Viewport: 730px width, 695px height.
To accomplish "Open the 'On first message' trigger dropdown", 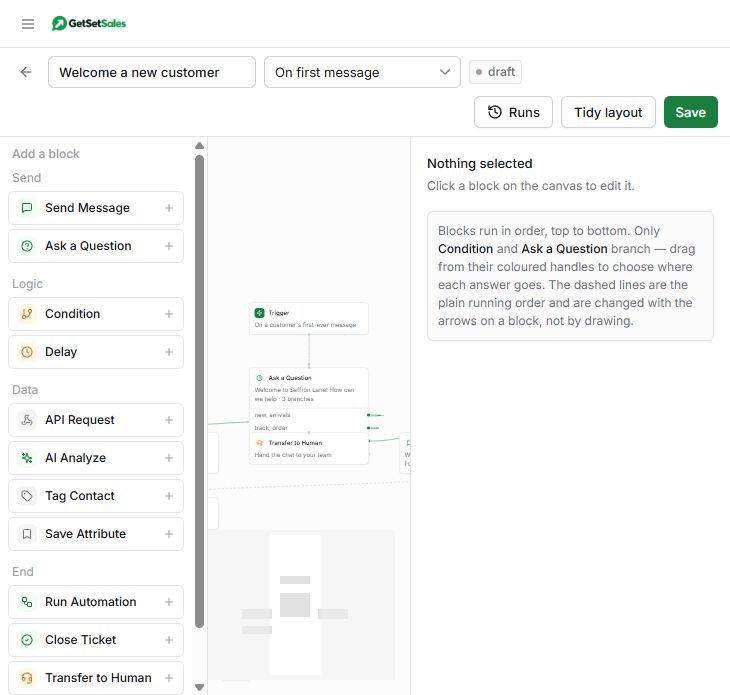I will pyautogui.click(x=362, y=72).
